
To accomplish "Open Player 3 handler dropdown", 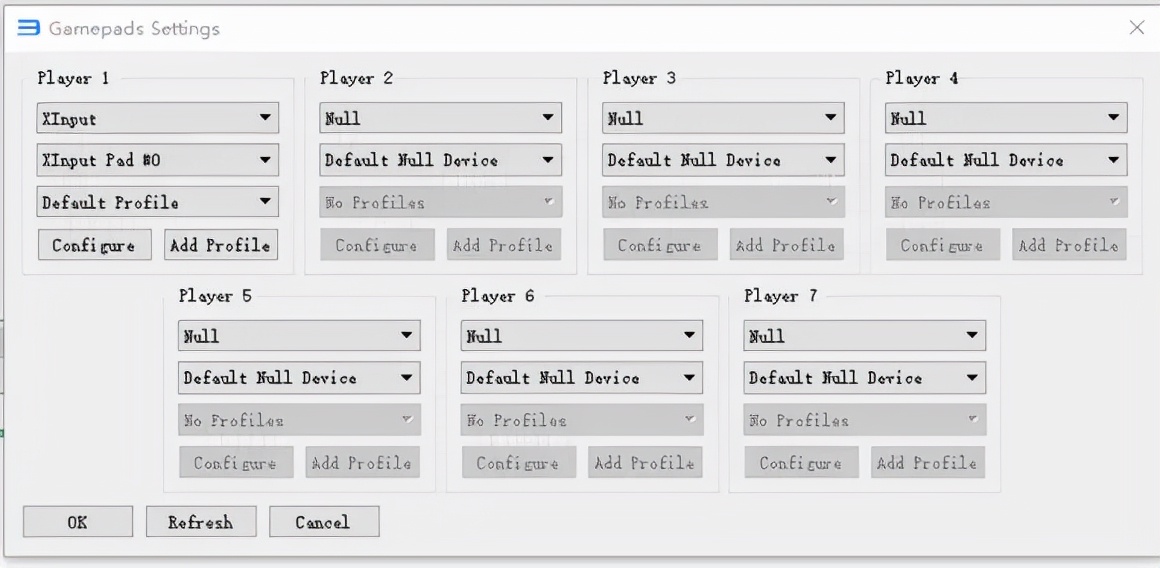I will (723, 118).
